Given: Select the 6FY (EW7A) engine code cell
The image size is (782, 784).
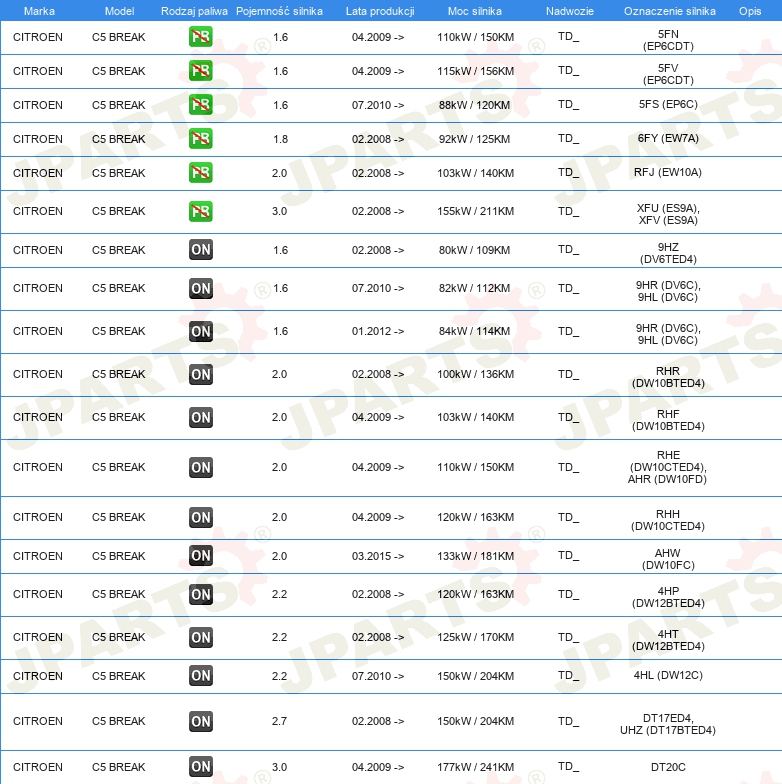Looking at the screenshot, I should [668, 138].
